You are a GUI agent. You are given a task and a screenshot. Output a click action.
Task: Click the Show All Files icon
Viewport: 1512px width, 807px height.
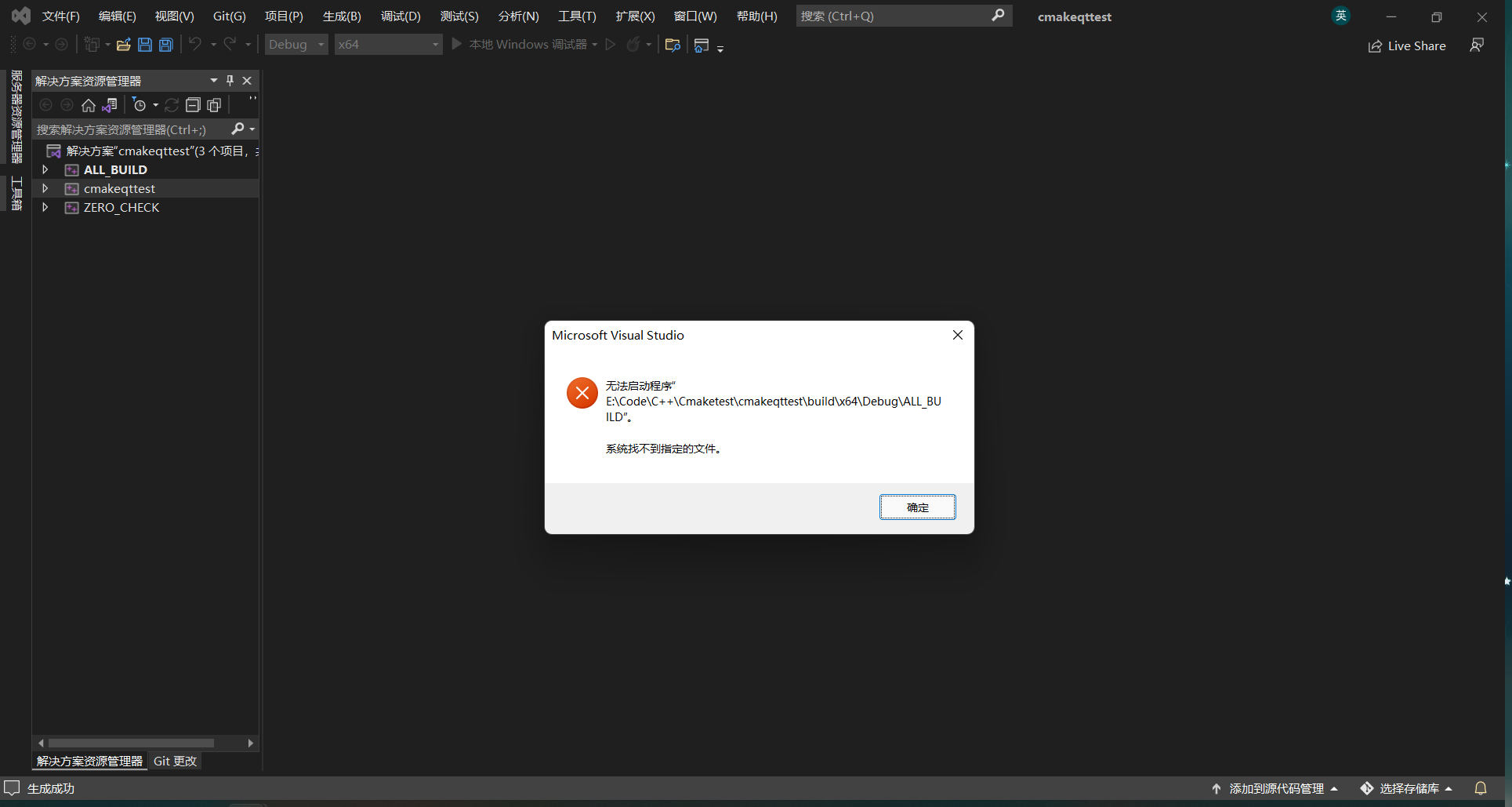tap(214, 105)
